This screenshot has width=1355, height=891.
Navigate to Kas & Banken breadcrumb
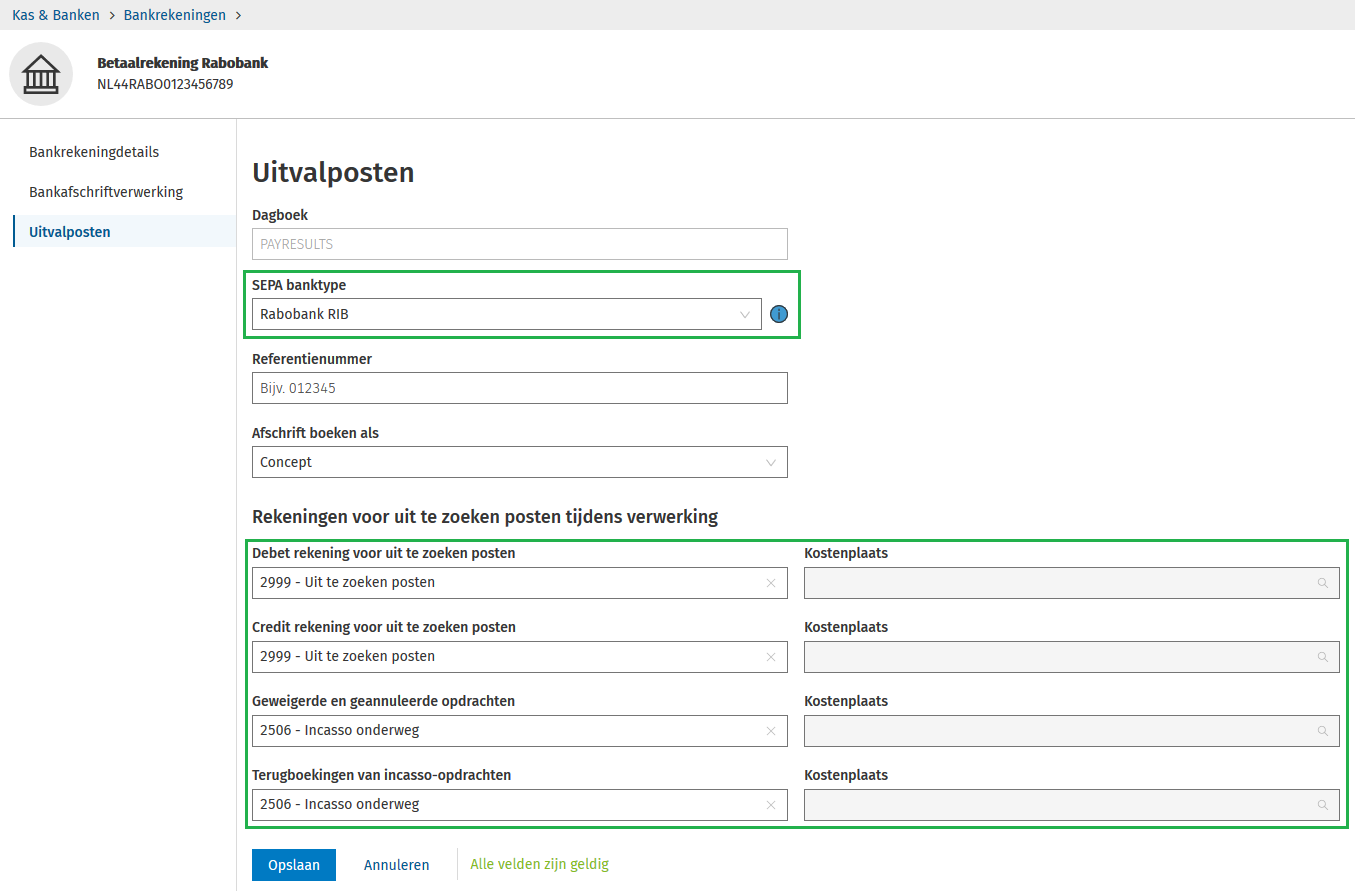(x=55, y=15)
